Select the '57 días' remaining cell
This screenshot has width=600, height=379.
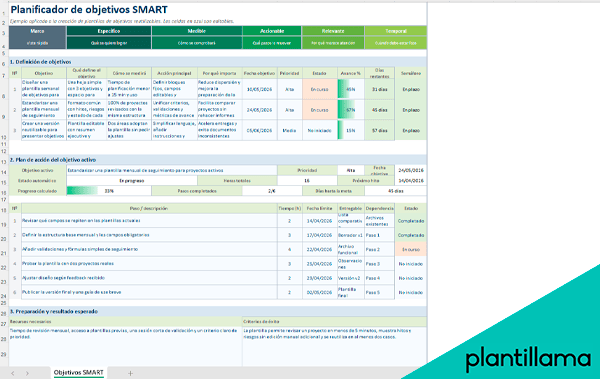pyautogui.click(x=380, y=131)
